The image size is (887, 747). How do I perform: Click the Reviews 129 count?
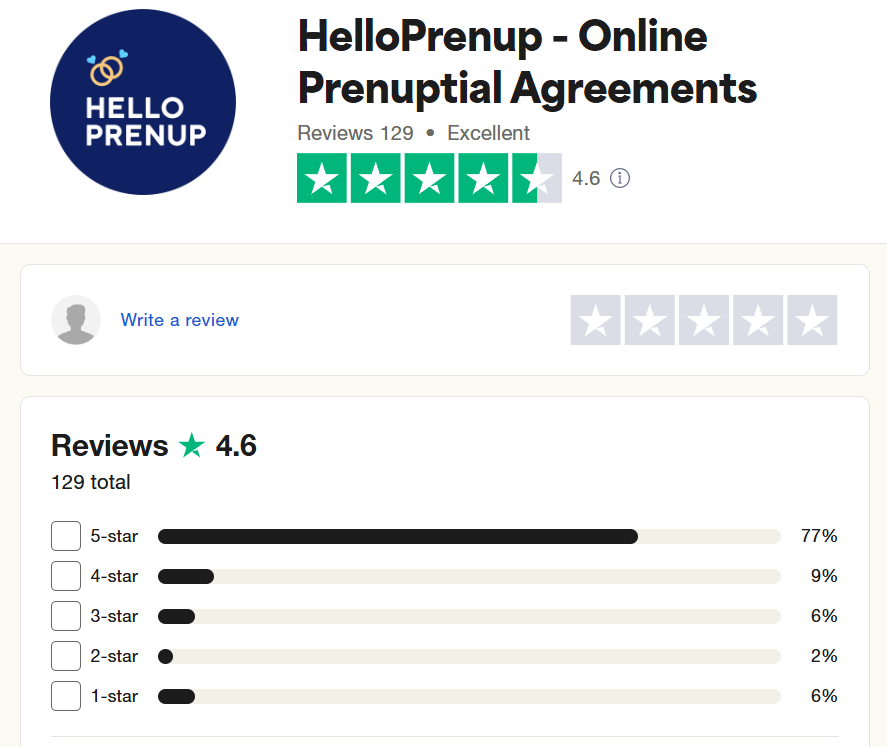[x=355, y=132]
